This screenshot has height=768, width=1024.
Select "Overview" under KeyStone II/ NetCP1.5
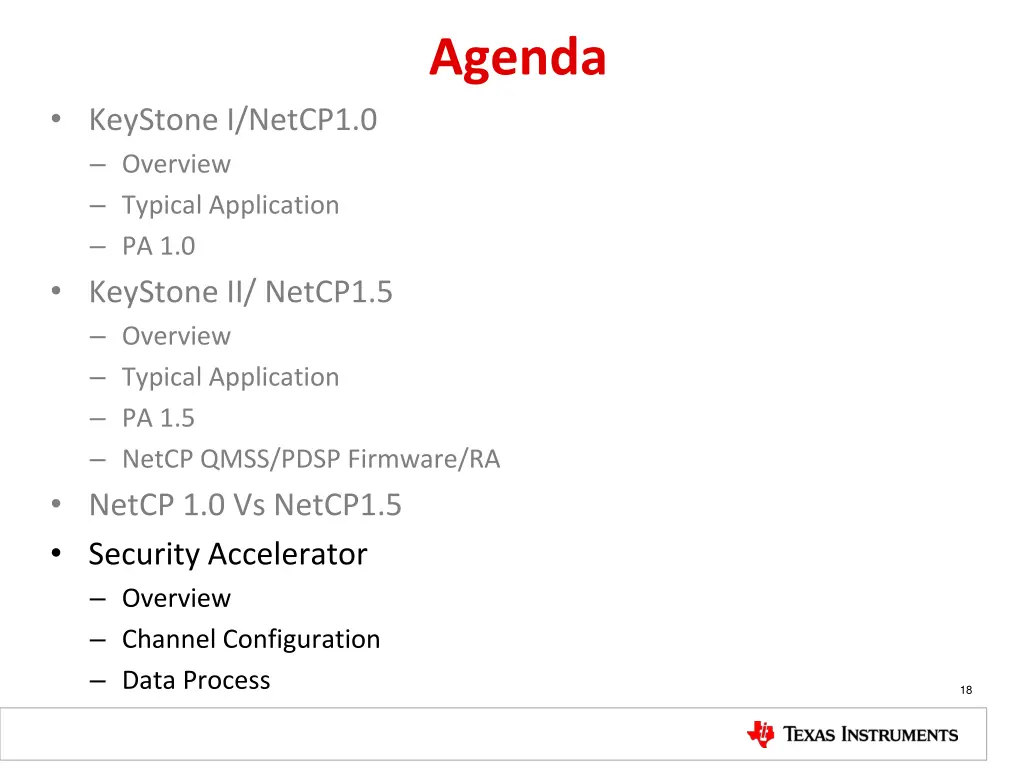(176, 336)
